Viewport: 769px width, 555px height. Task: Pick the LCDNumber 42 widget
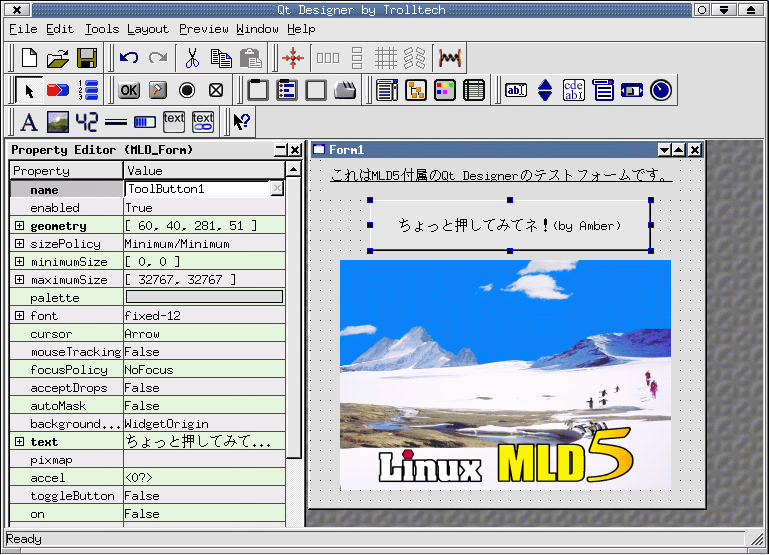tap(87, 122)
